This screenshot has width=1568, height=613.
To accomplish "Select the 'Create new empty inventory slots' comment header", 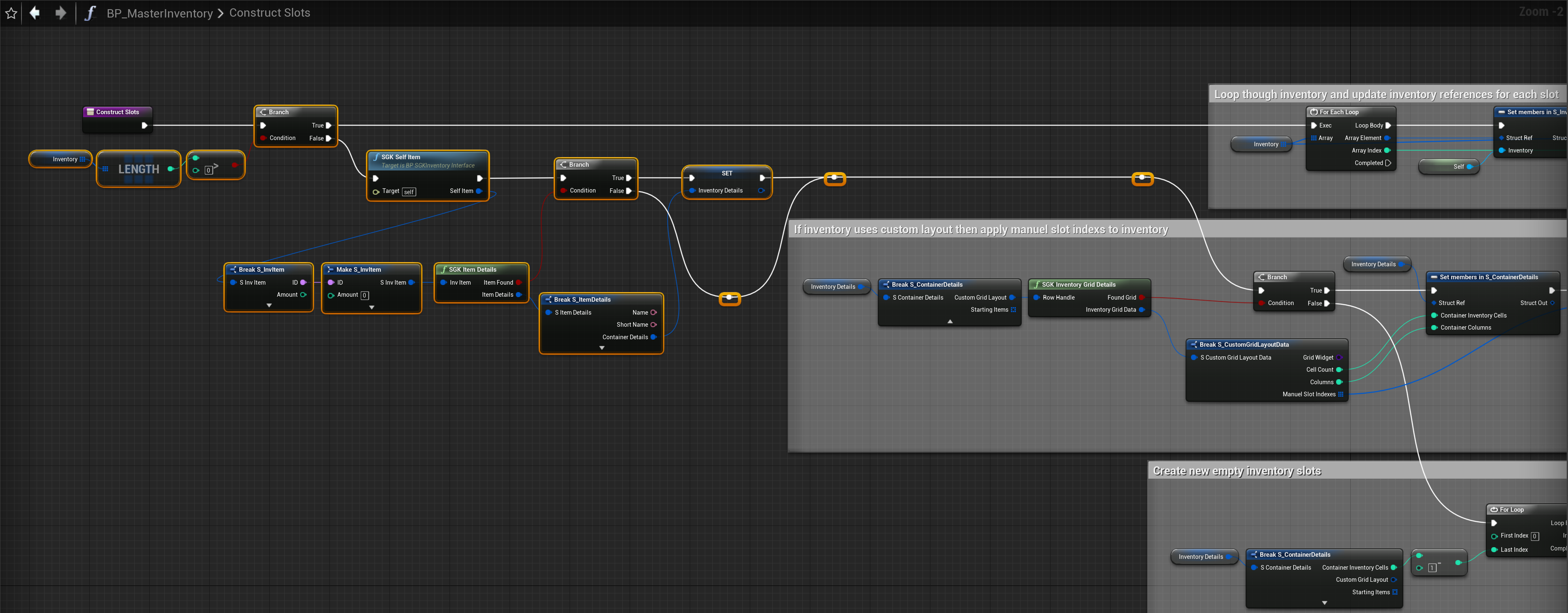I will (1236, 471).
